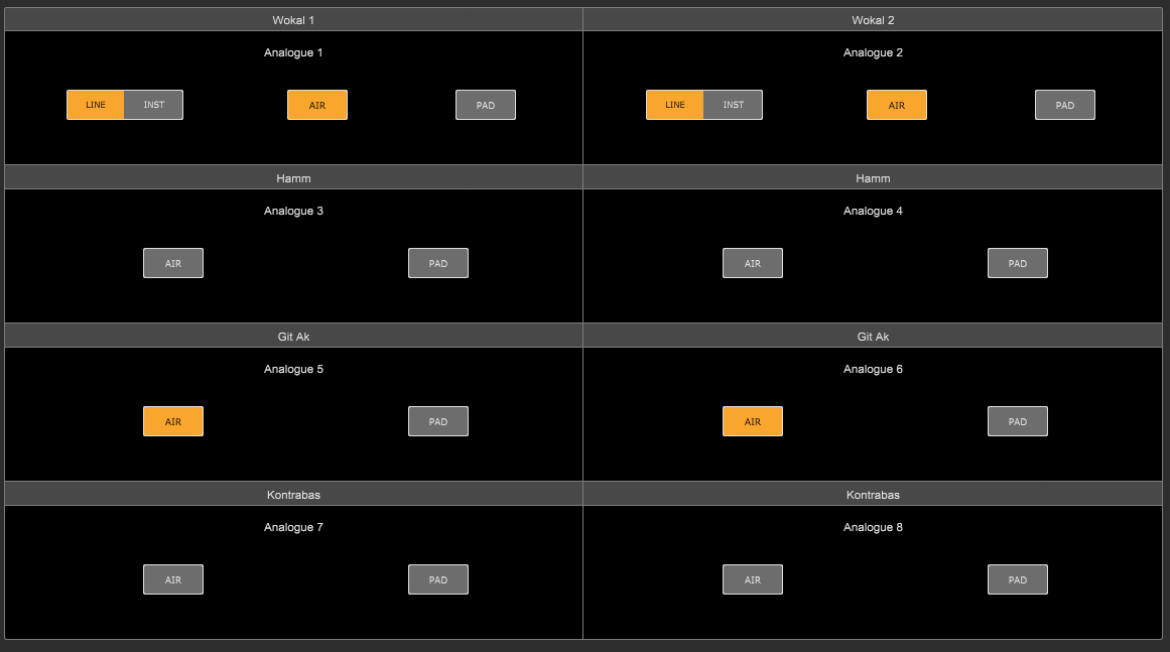
Task: Activate AIR on Analogue 8
Action: point(753,580)
